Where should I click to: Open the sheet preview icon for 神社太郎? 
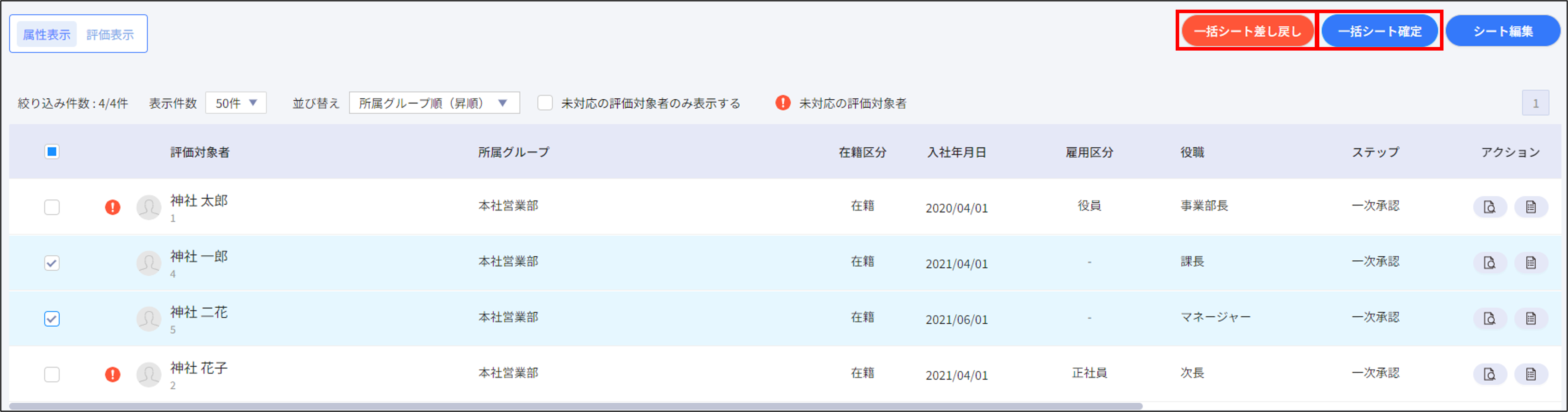coord(1489,206)
